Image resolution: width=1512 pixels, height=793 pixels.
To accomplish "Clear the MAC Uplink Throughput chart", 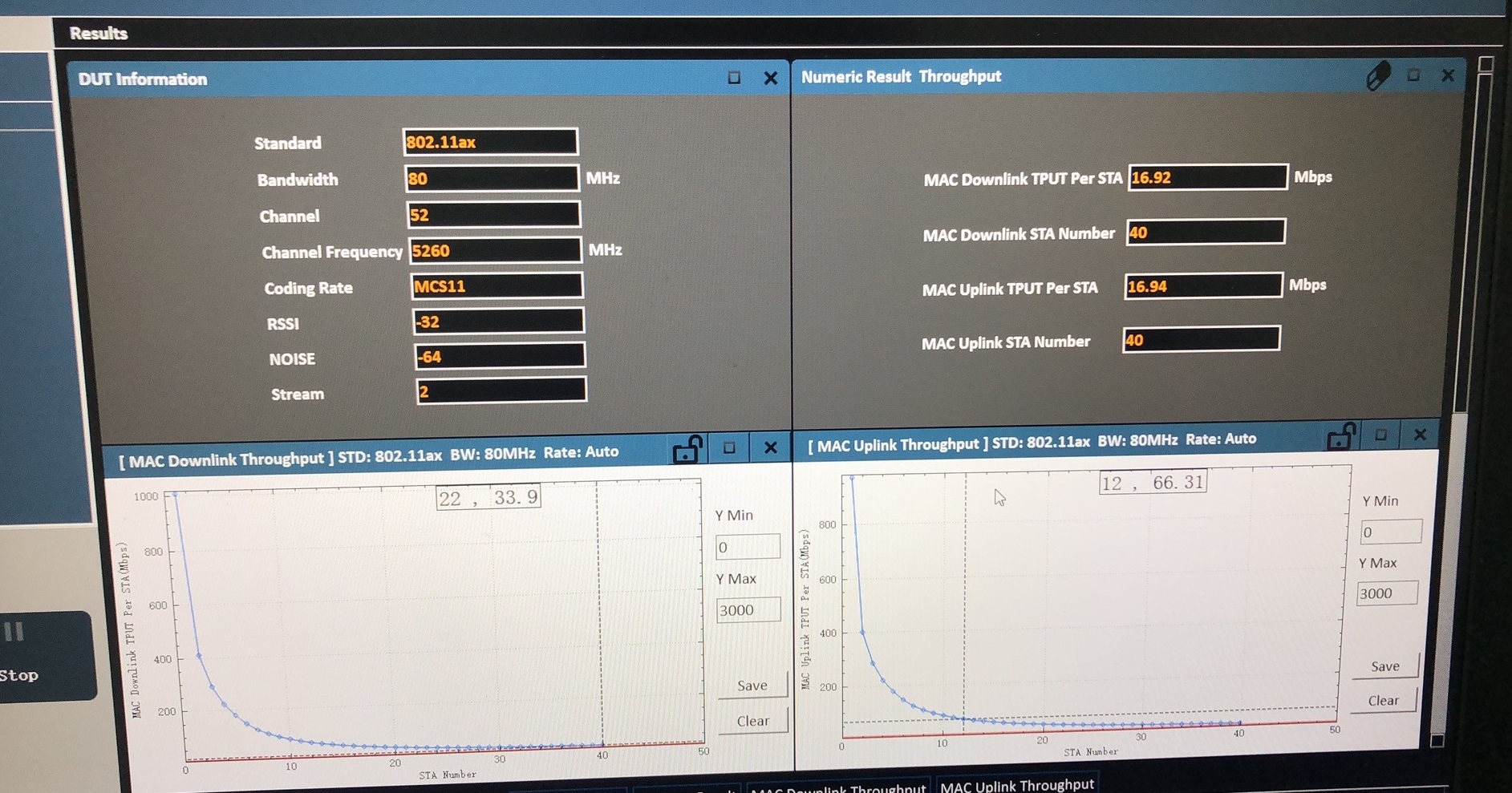I will pos(1383,701).
